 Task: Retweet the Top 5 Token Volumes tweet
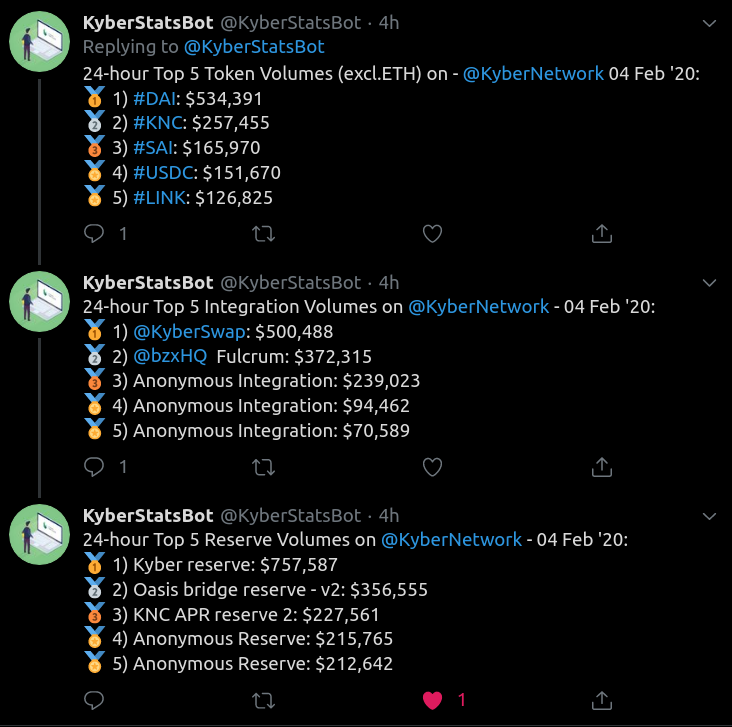(263, 233)
